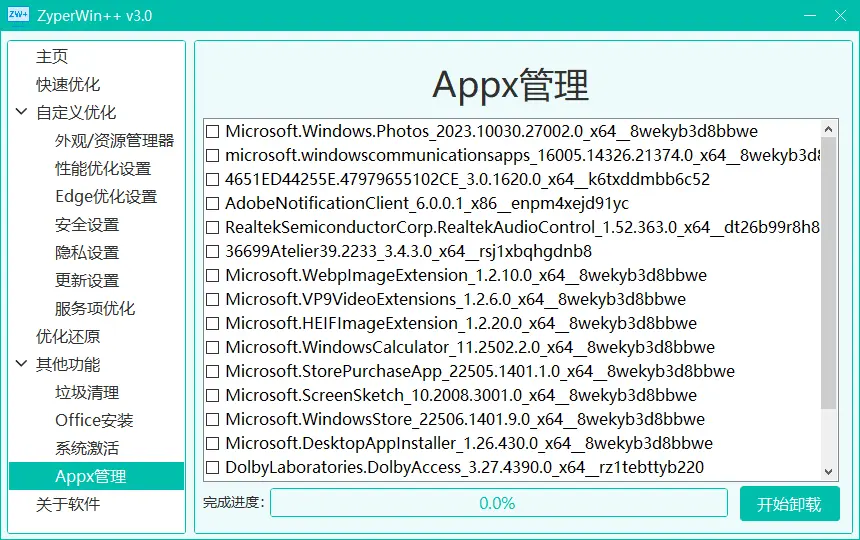This screenshot has width=860, height=540.
Task: Open 关于软件 page
Action: 68,504
